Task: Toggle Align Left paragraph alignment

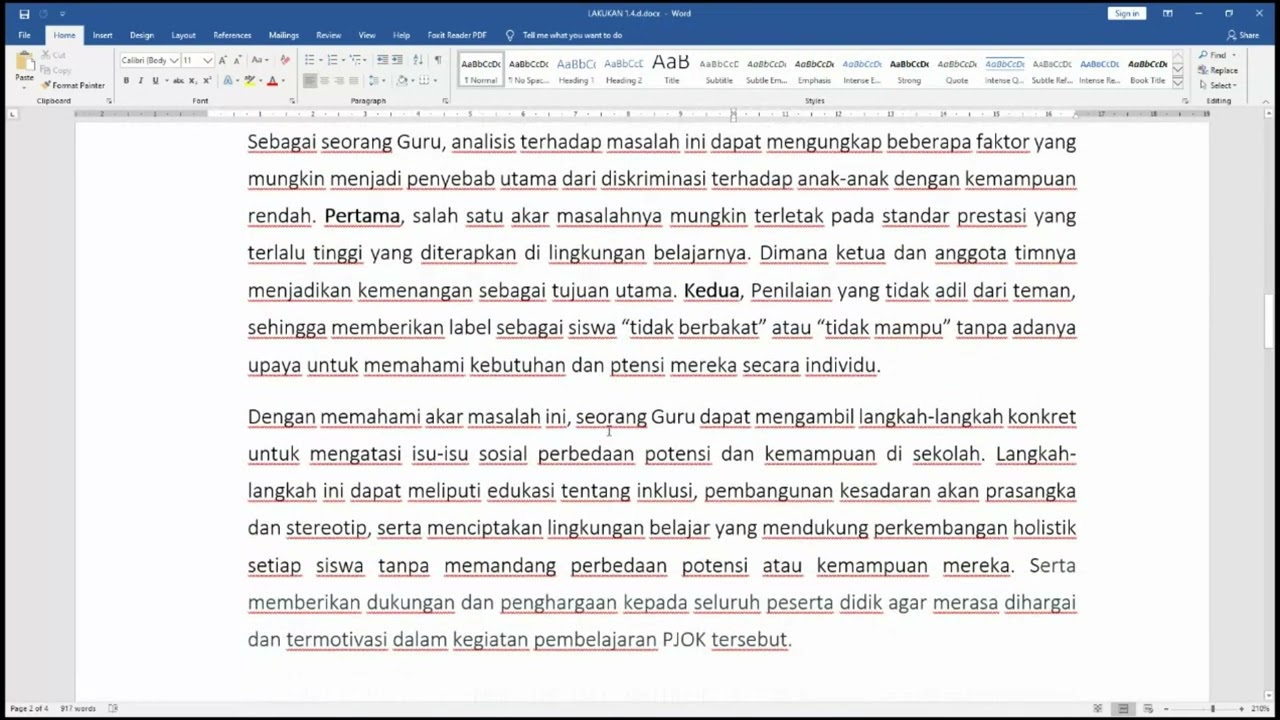Action: click(x=310, y=80)
